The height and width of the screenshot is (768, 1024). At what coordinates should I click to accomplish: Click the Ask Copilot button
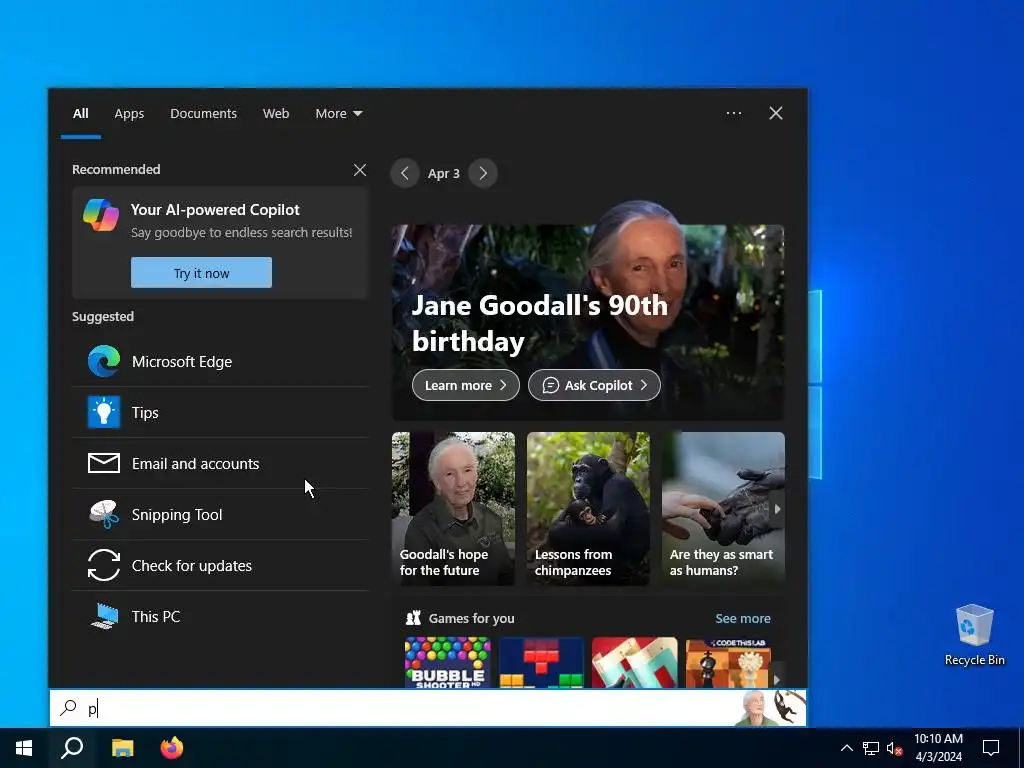tap(594, 385)
